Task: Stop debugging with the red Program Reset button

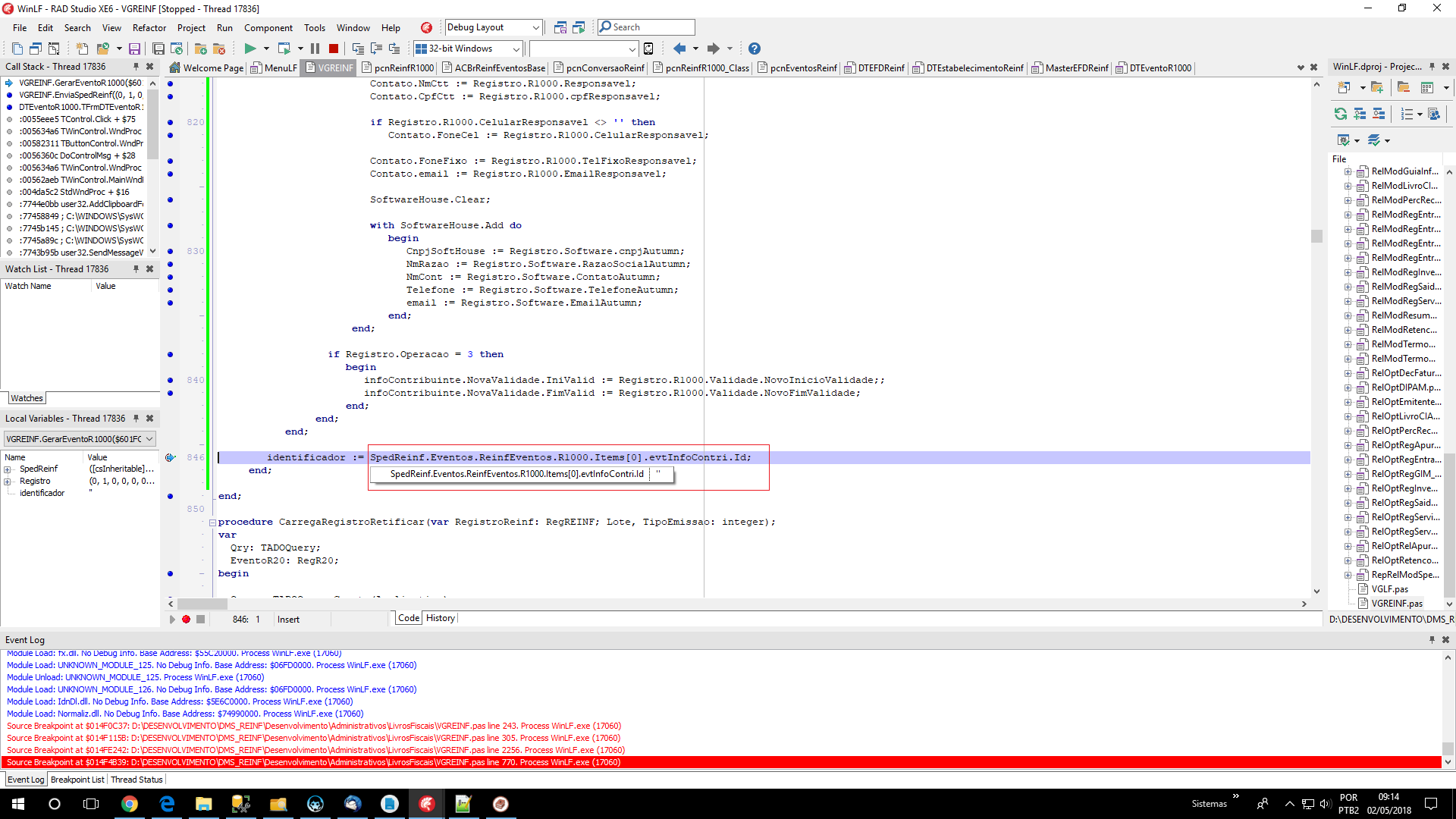Action: (333, 49)
